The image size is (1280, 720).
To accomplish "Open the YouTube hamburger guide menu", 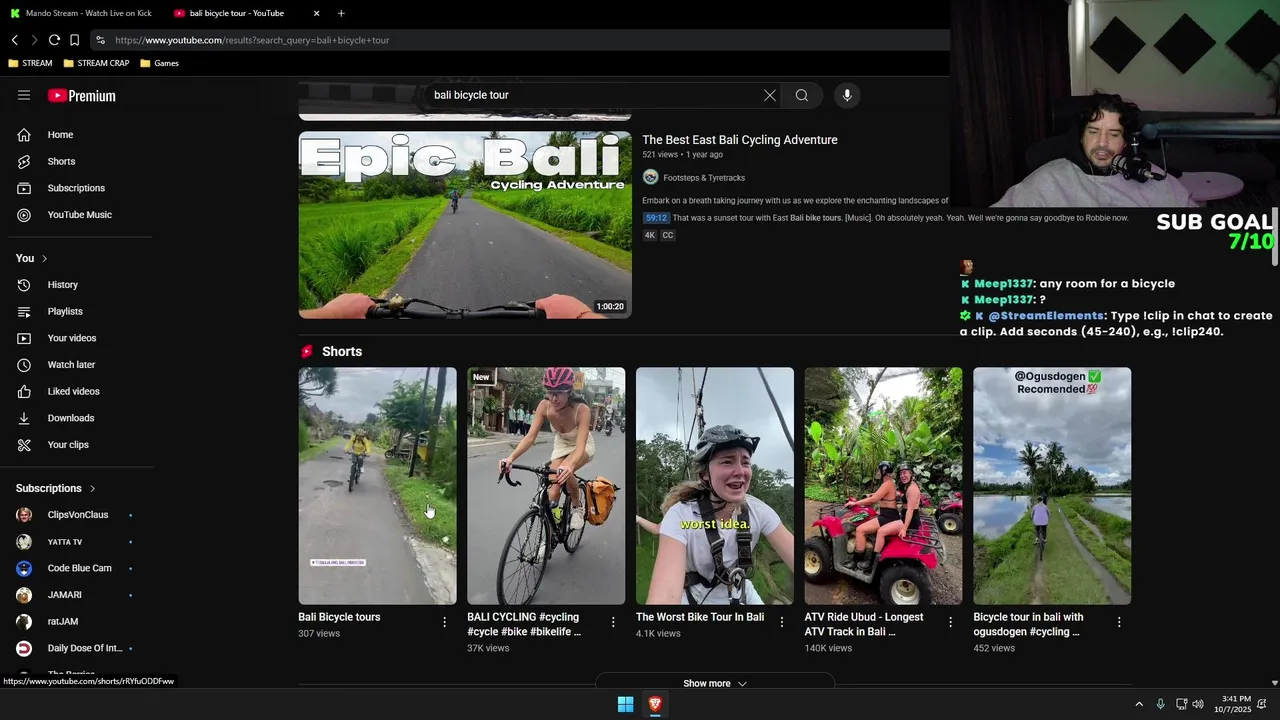I will click(24, 95).
